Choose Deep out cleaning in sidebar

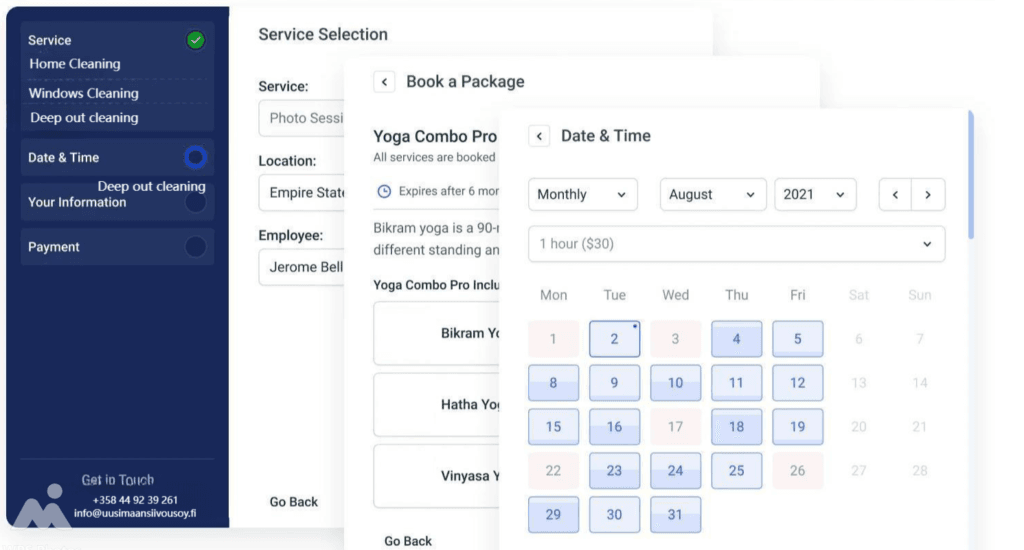tap(84, 118)
